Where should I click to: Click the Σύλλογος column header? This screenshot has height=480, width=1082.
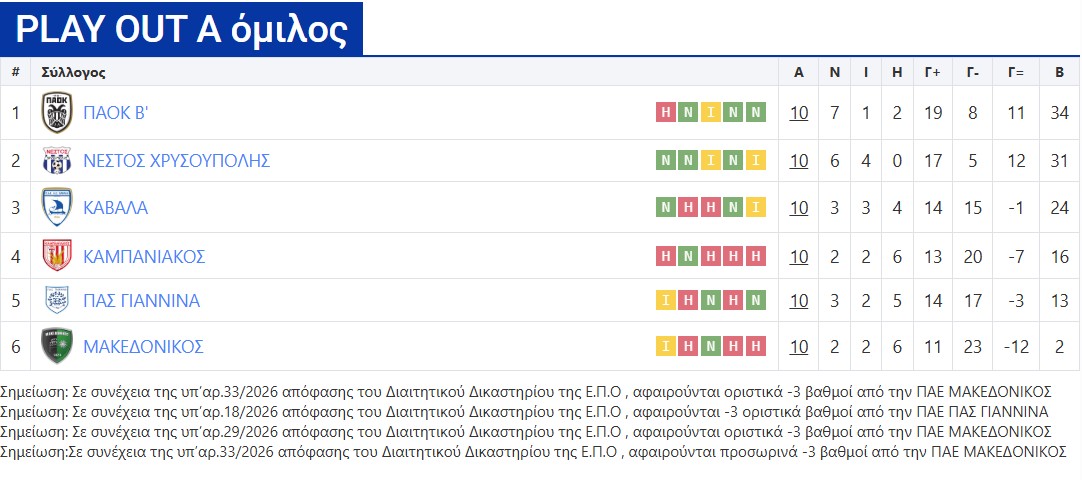point(74,72)
